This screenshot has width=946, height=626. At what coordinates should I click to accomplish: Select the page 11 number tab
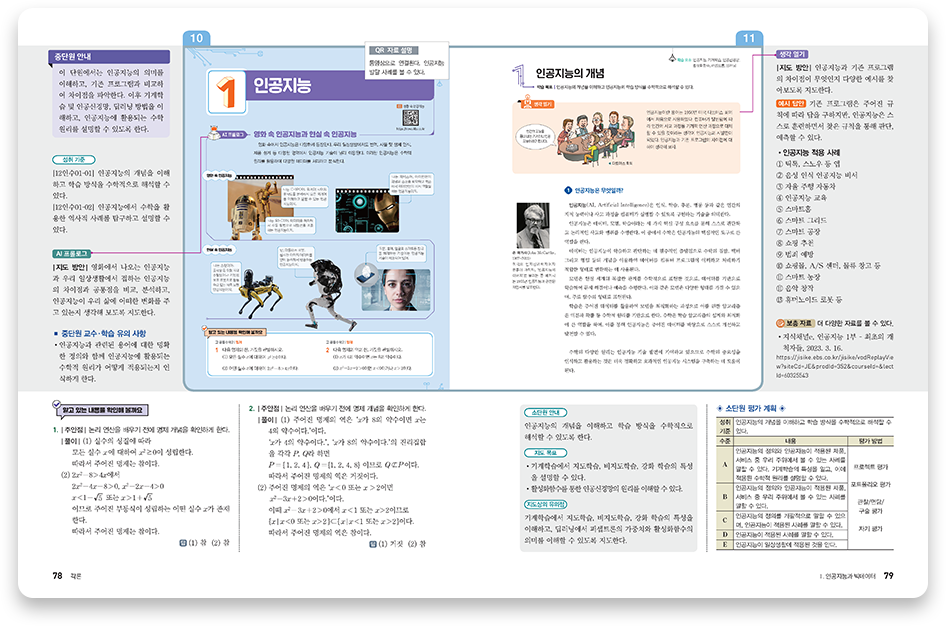(x=749, y=39)
